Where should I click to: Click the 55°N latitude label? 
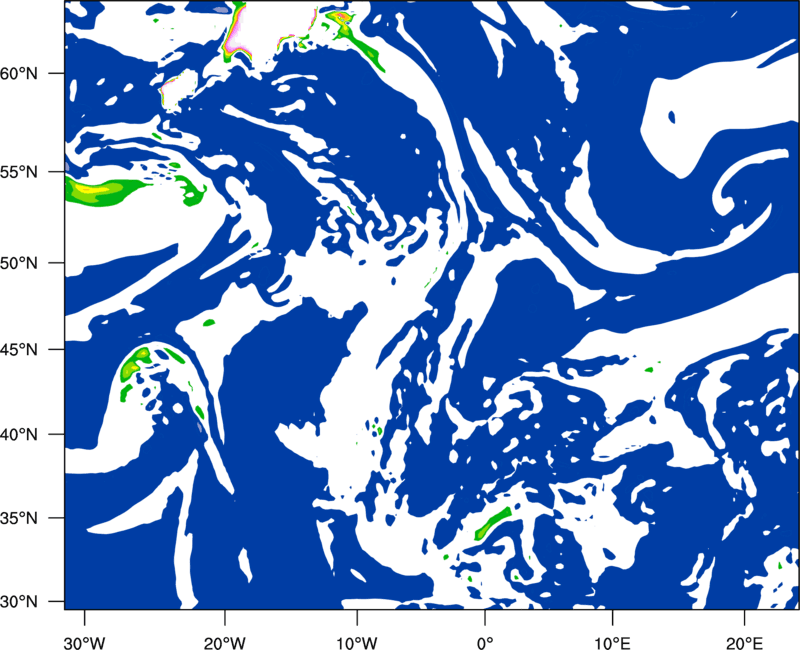click(x=19, y=172)
